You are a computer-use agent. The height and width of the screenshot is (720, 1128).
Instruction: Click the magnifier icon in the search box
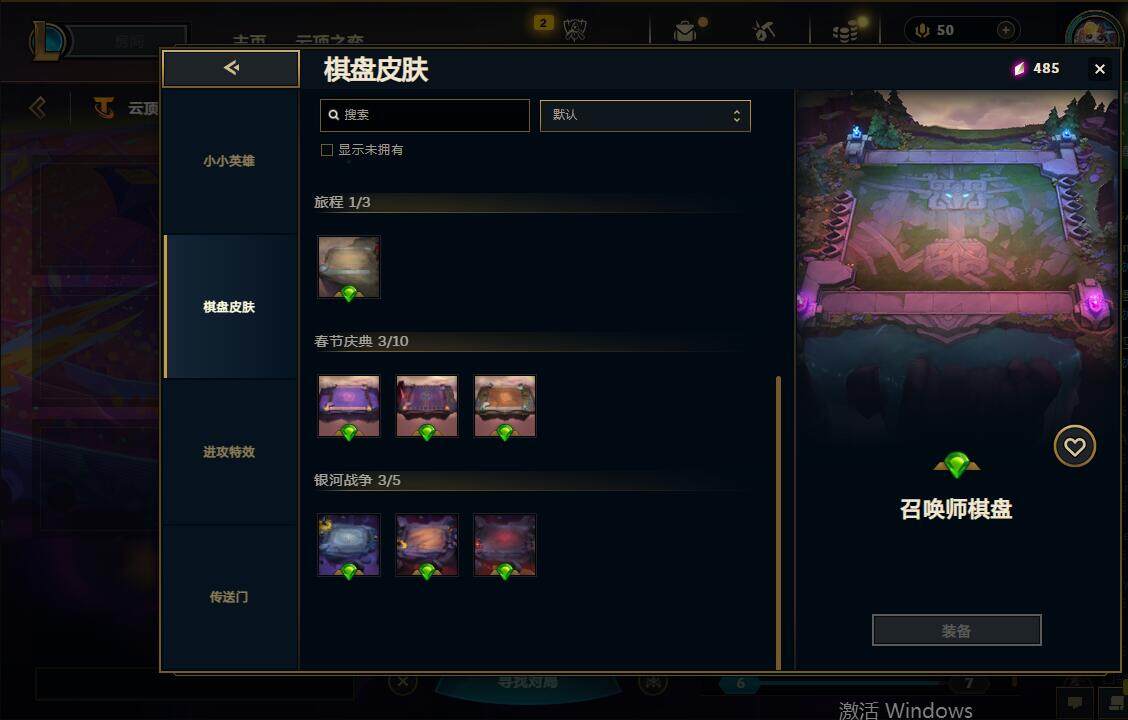point(334,115)
